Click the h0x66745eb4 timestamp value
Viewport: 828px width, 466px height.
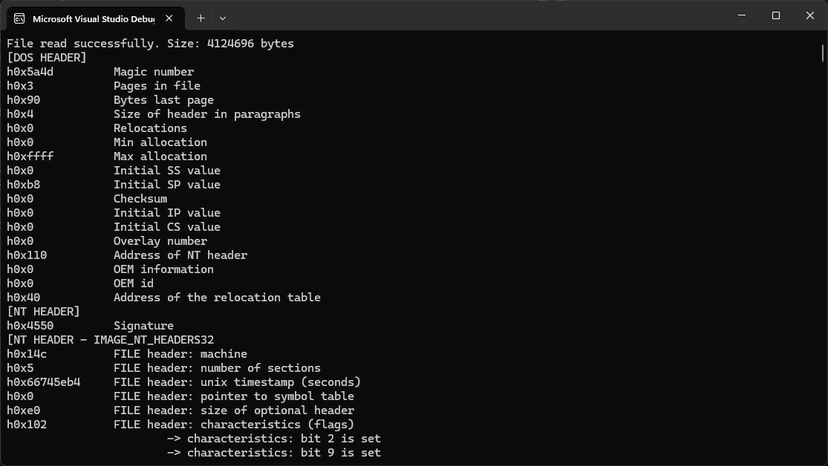point(44,383)
